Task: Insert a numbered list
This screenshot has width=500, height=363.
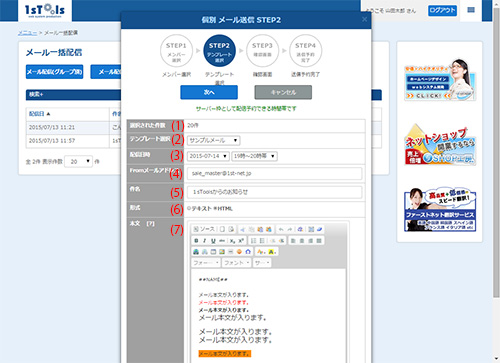Action: (x=253, y=241)
